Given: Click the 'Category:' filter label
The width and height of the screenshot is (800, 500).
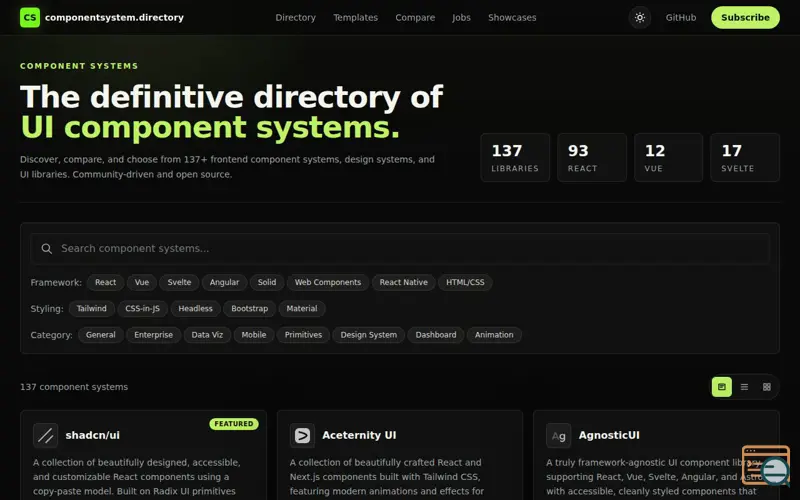Looking at the screenshot, I should tap(52, 335).
